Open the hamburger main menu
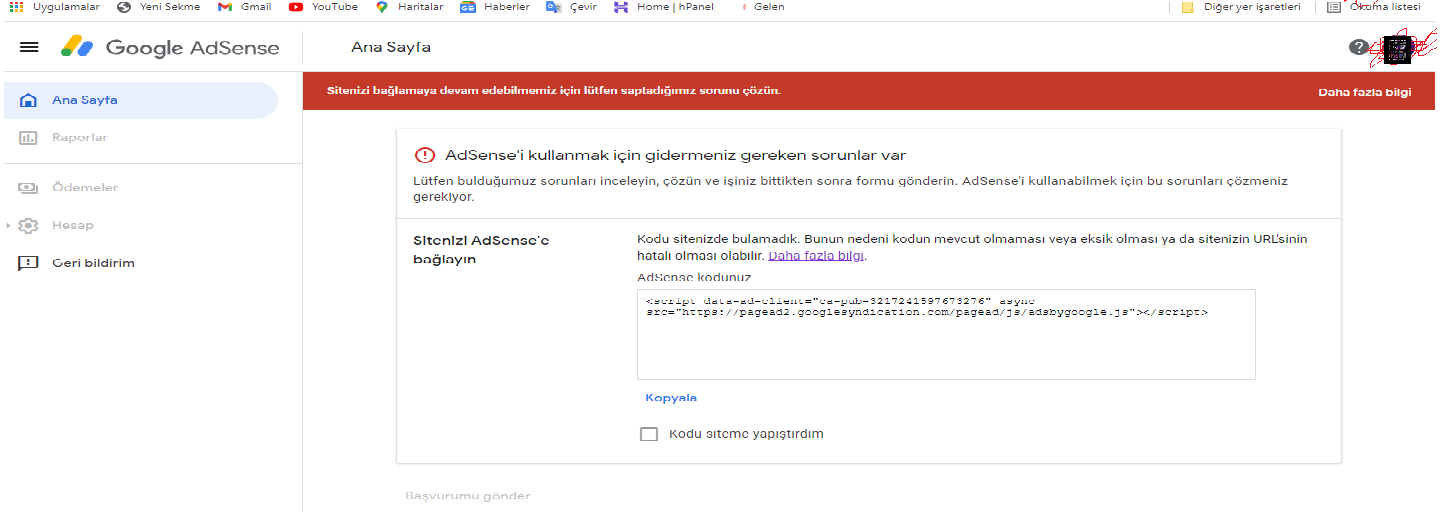Viewport: 1442px width, 514px height. (29, 47)
